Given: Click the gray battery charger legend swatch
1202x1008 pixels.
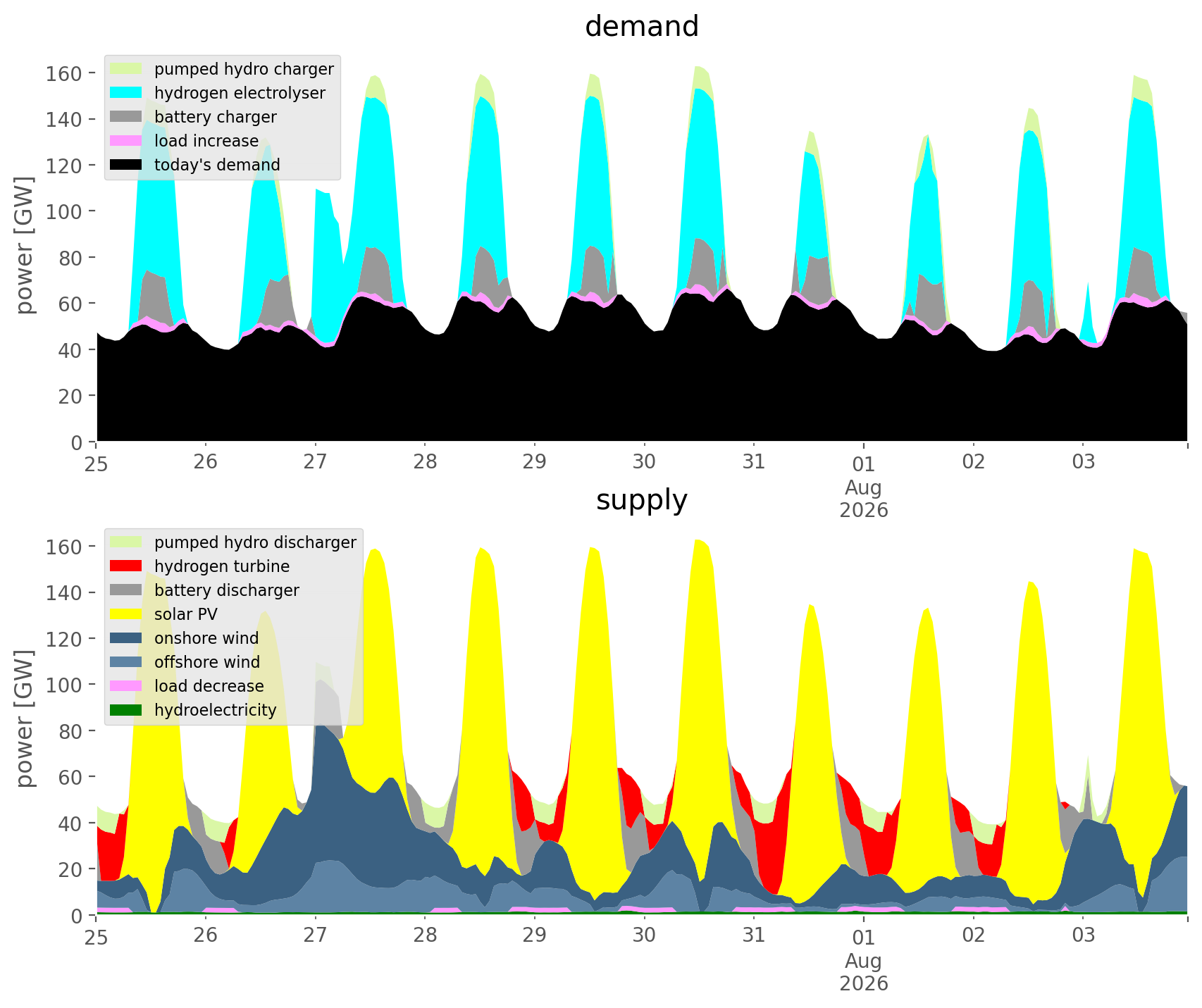Looking at the screenshot, I should click(x=128, y=117).
